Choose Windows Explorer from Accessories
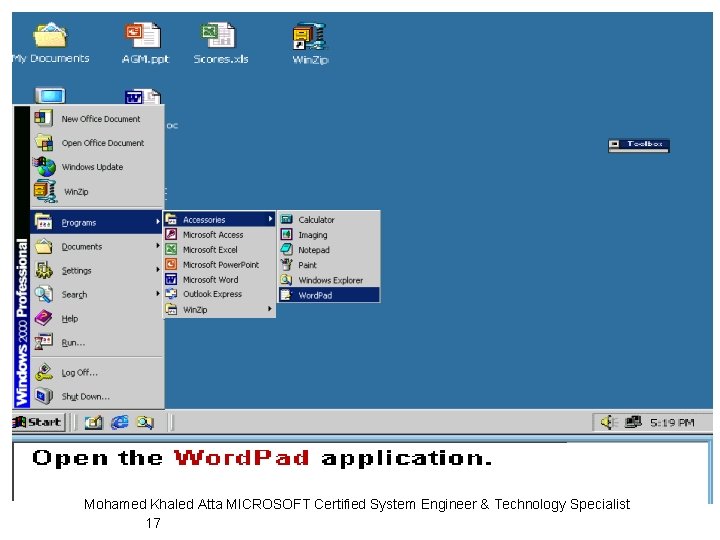720x540 pixels. (x=329, y=280)
